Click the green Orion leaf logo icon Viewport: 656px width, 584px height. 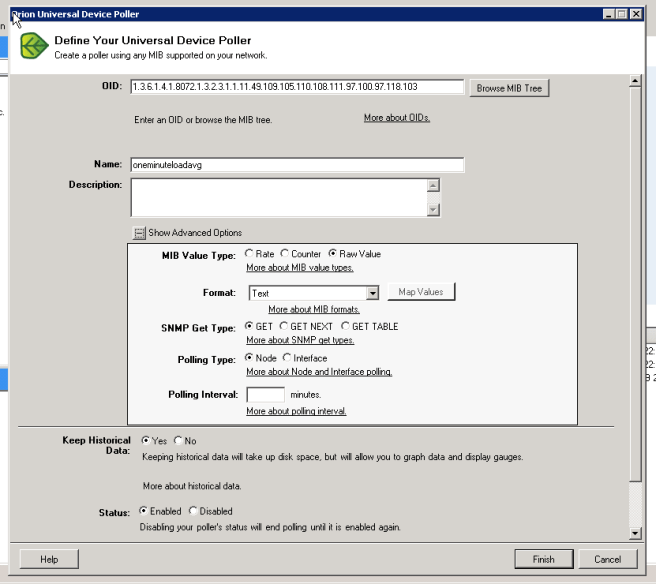tap(34, 46)
